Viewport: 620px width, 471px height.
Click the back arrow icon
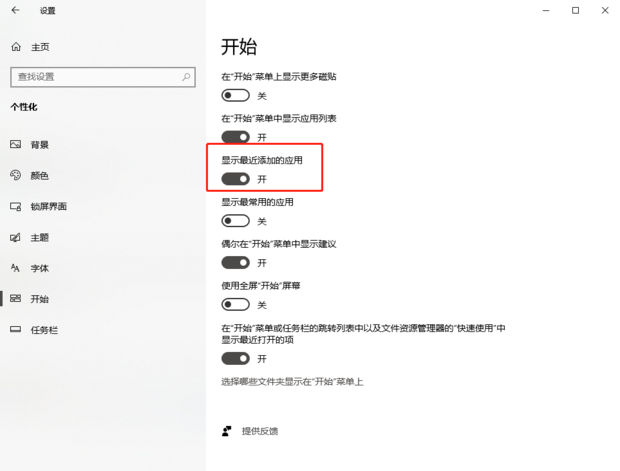click(15, 10)
